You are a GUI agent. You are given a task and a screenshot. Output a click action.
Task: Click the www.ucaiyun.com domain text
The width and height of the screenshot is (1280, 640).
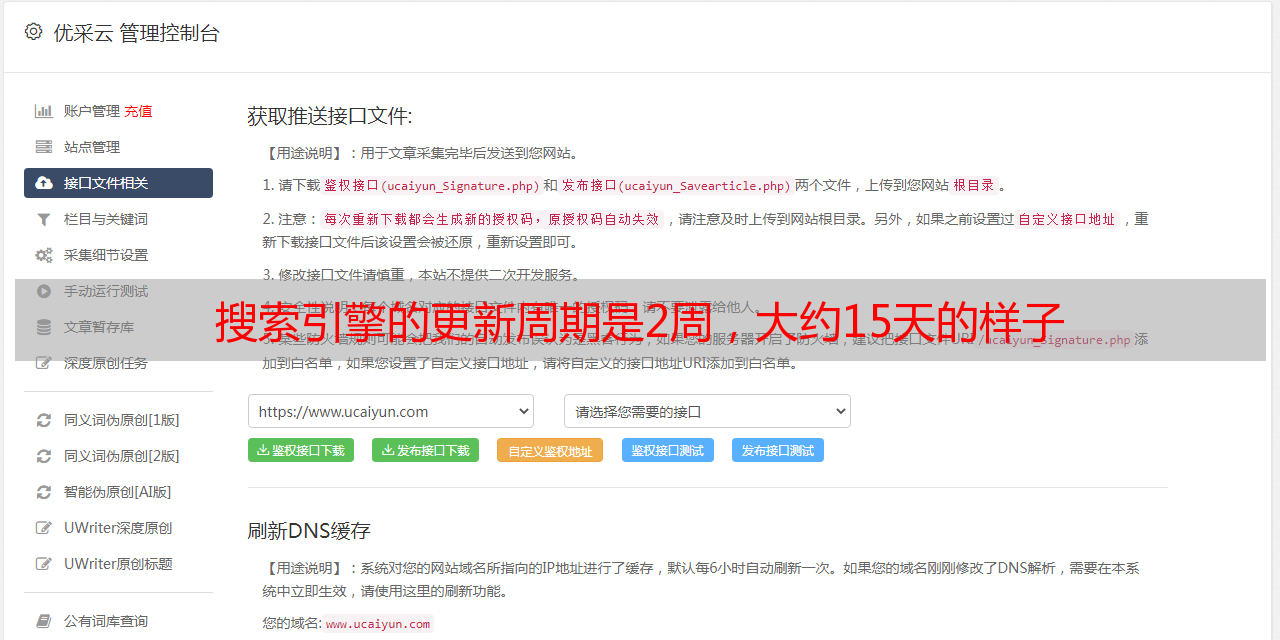[x=378, y=623]
